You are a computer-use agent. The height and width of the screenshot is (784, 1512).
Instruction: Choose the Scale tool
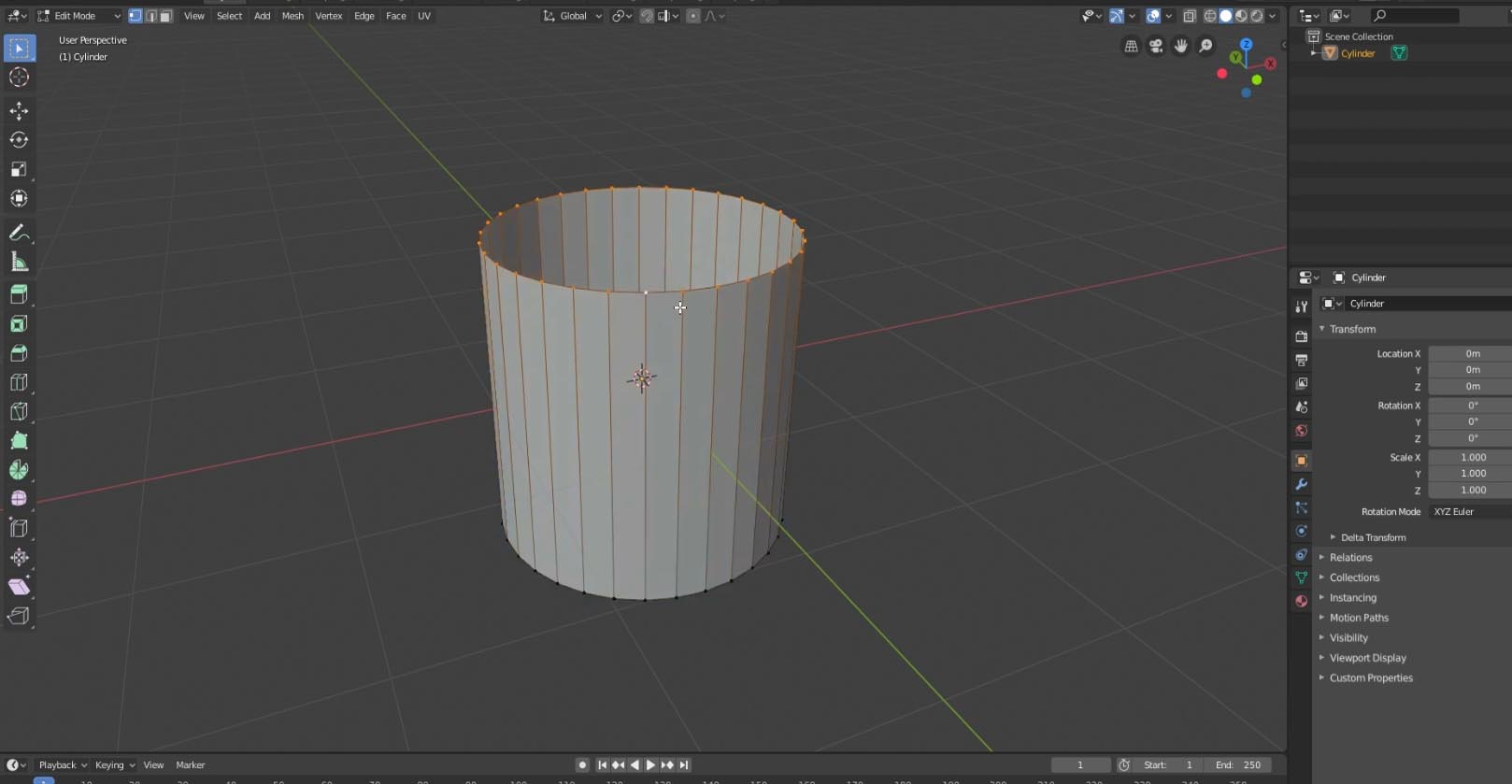[19, 169]
